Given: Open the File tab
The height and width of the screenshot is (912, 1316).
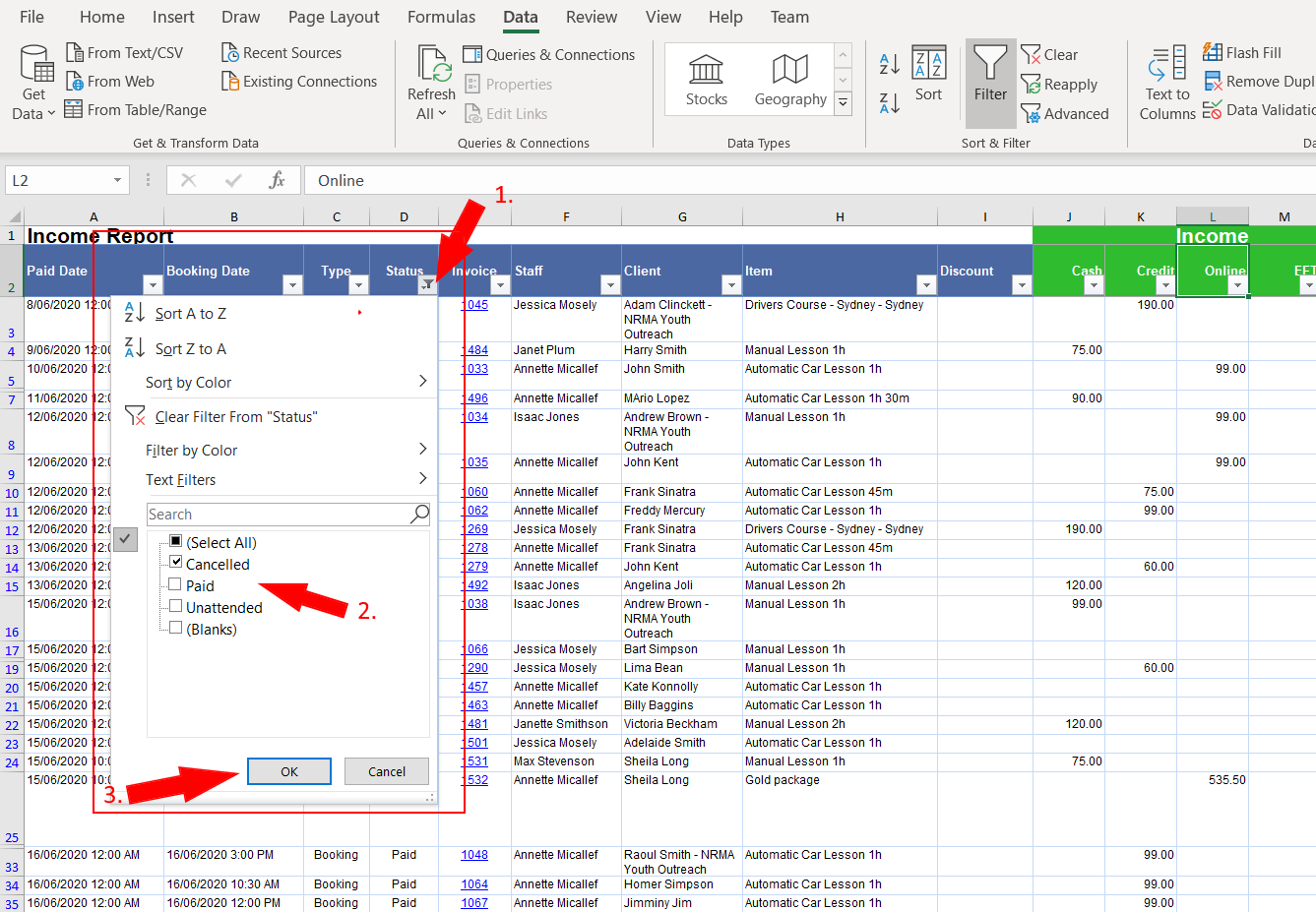Looking at the screenshot, I should coord(31,17).
